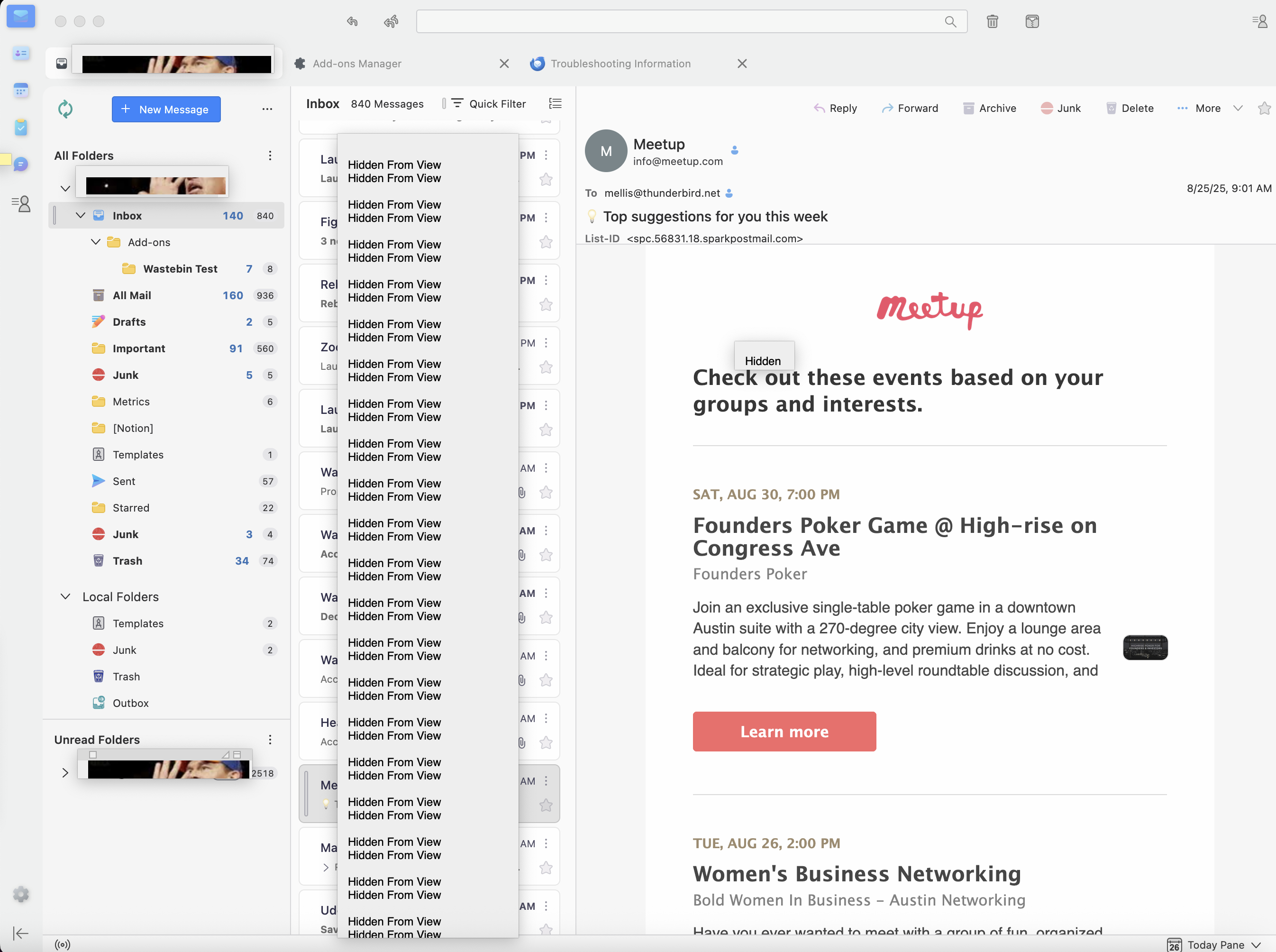Screen dimensions: 1276x952
Task: Open the Address Book from the sidebar
Action: tap(21, 54)
